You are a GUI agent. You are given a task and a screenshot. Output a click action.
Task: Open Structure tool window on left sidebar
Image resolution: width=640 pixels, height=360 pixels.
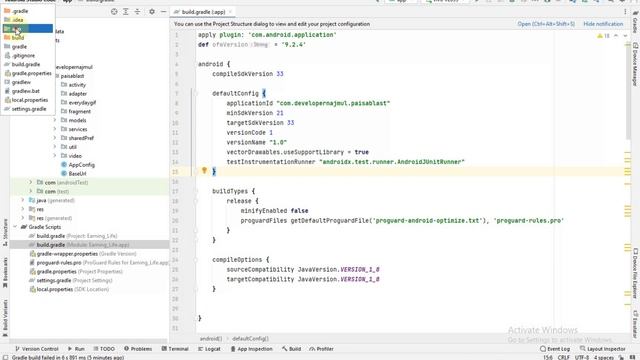tap(5, 232)
